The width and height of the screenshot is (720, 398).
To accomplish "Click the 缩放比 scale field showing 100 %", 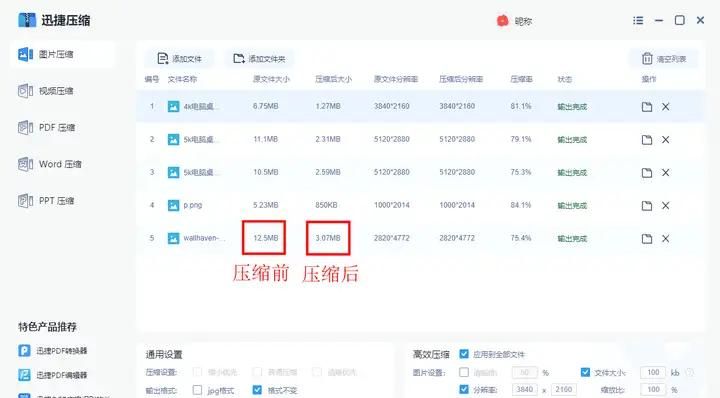I will pyautogui.click(x=653, y=390).
